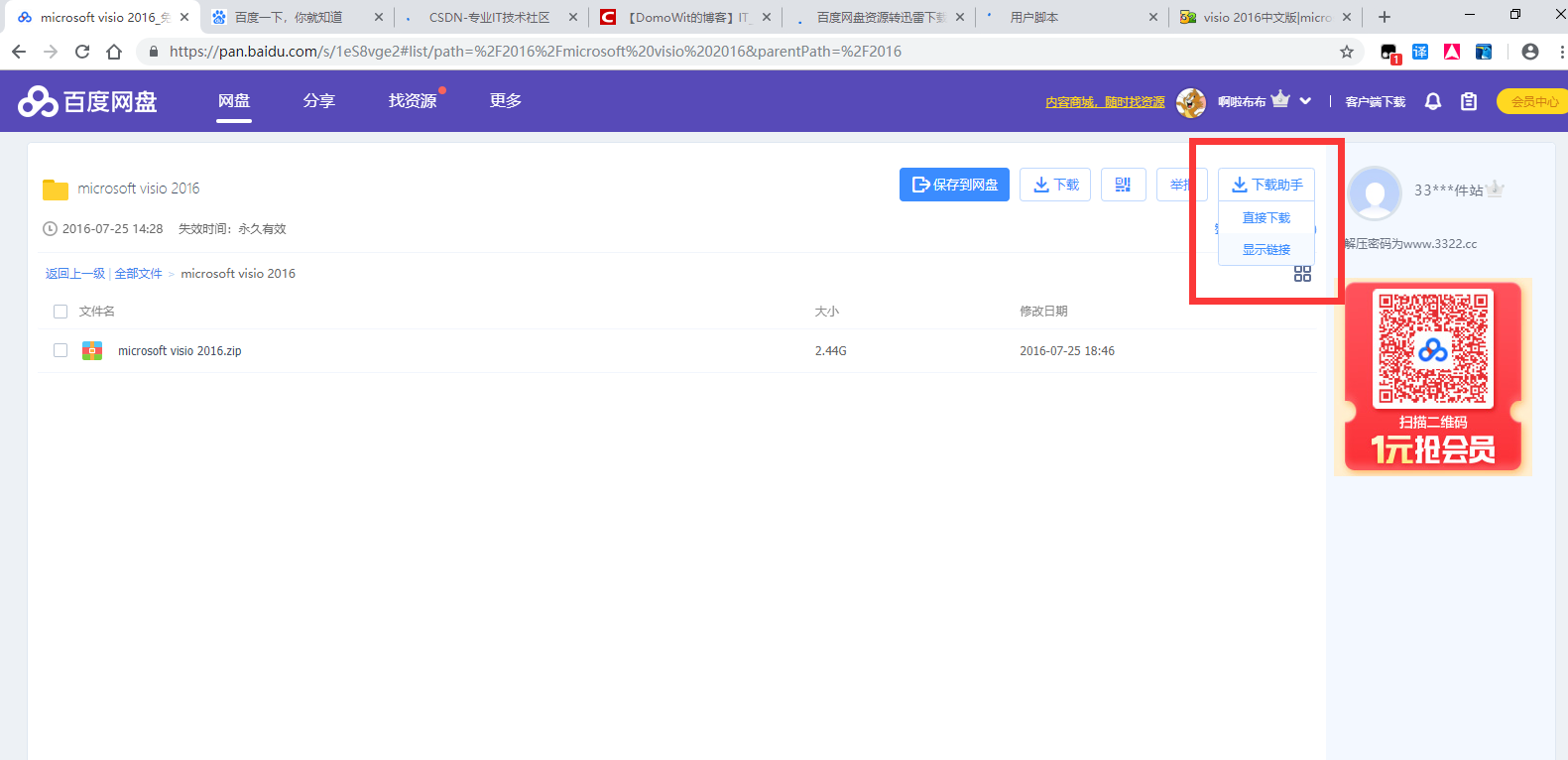
Task: Click the 下载 button
Action: [x=1055, y=185]
